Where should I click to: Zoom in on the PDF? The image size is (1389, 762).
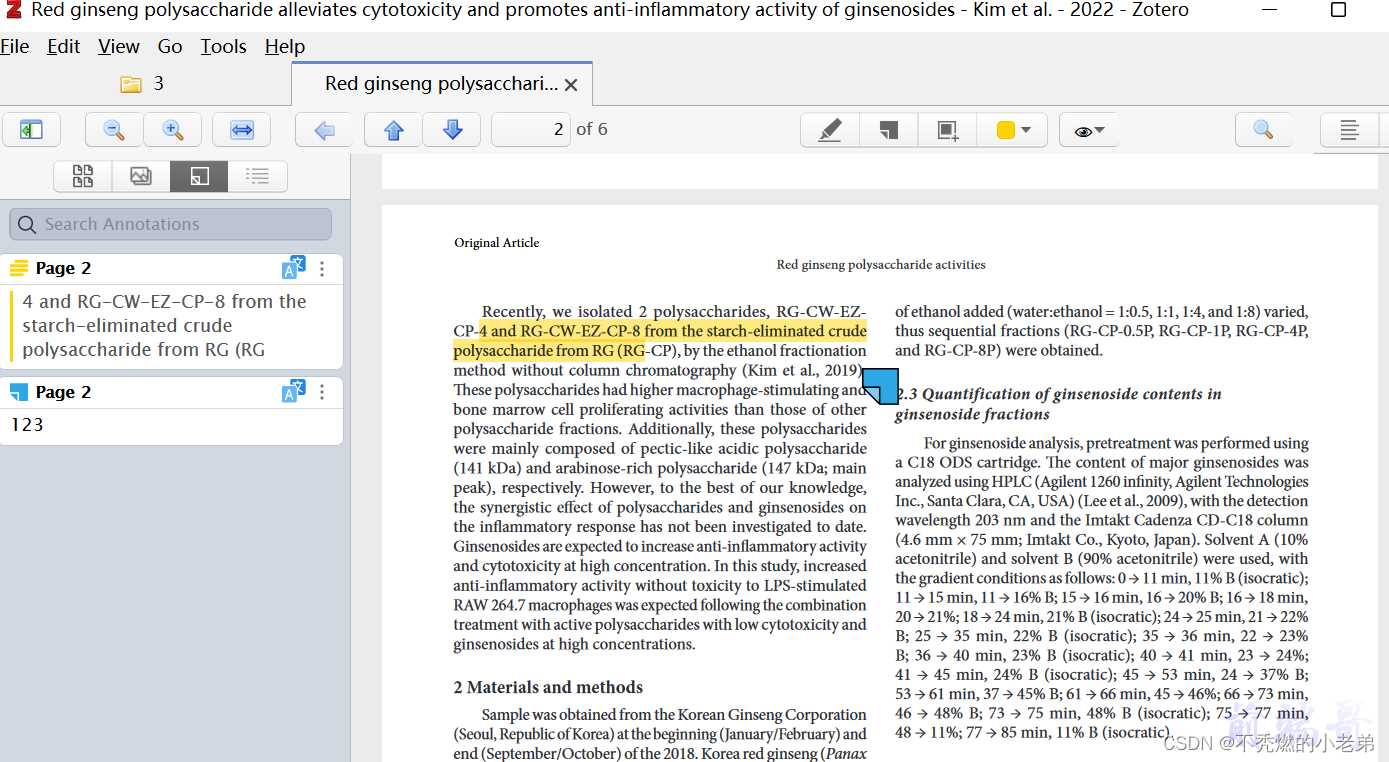[x=172, y=130]
